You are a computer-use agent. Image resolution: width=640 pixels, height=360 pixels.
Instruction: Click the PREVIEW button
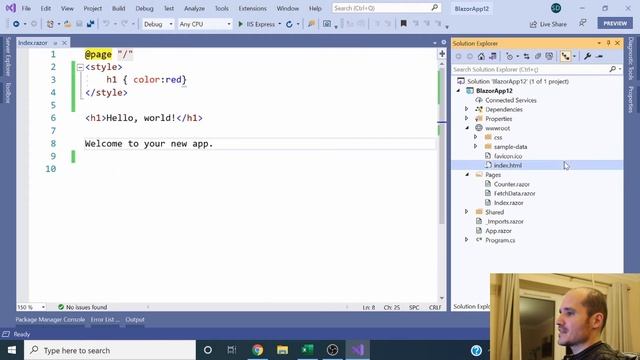pos(615,24)
